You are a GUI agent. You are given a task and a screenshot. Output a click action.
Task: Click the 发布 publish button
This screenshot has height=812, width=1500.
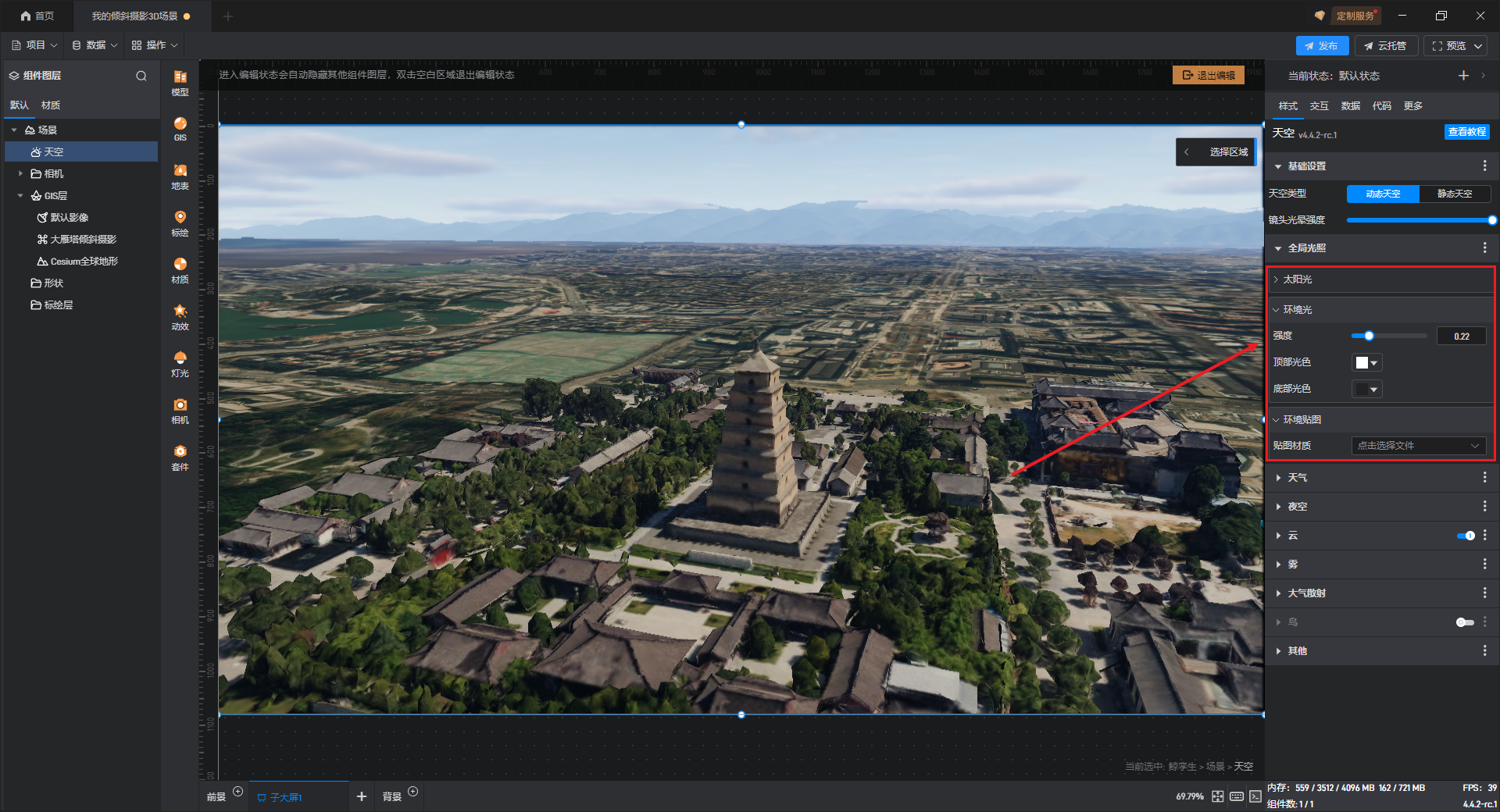1322,46
